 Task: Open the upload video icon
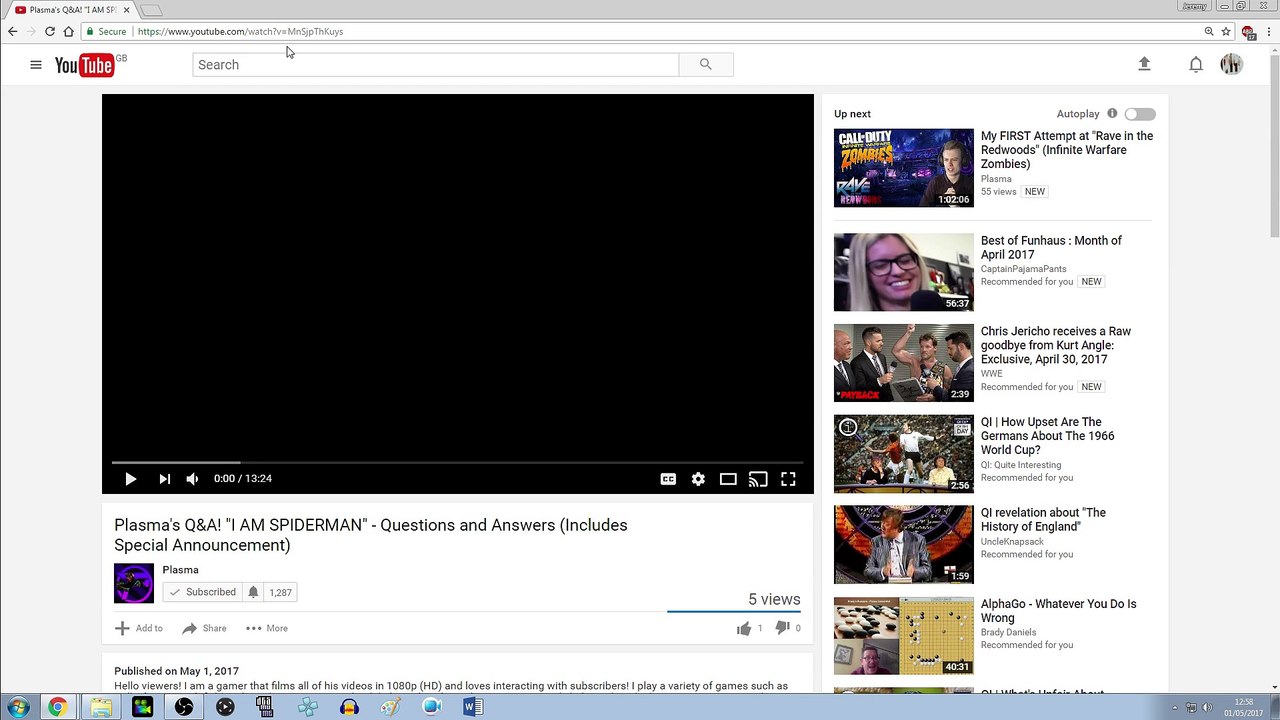coord(1144,64)
